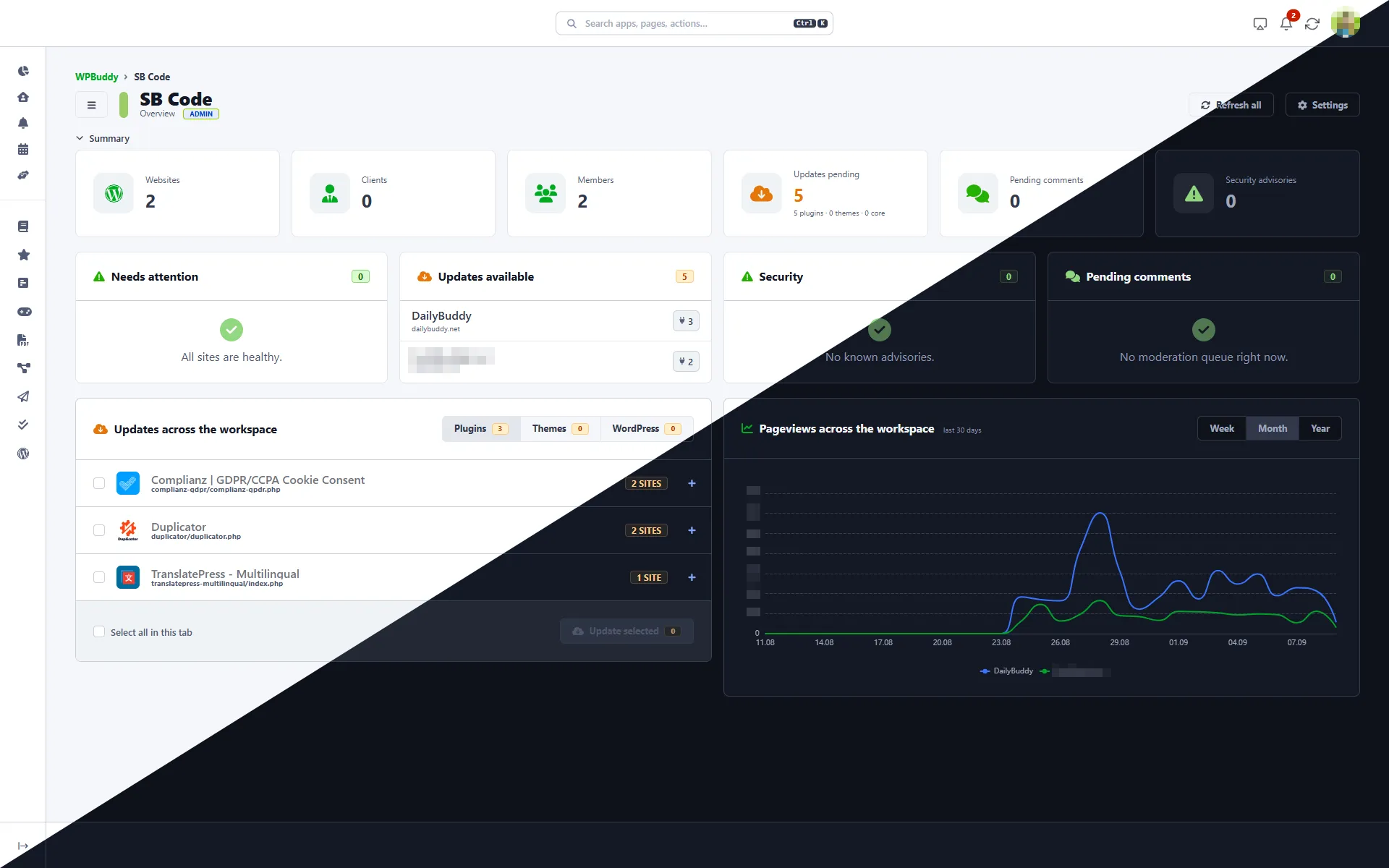Open the calendar sidebar icon
The width and height of the screenshot is (1389, 868).
point(23,149)
